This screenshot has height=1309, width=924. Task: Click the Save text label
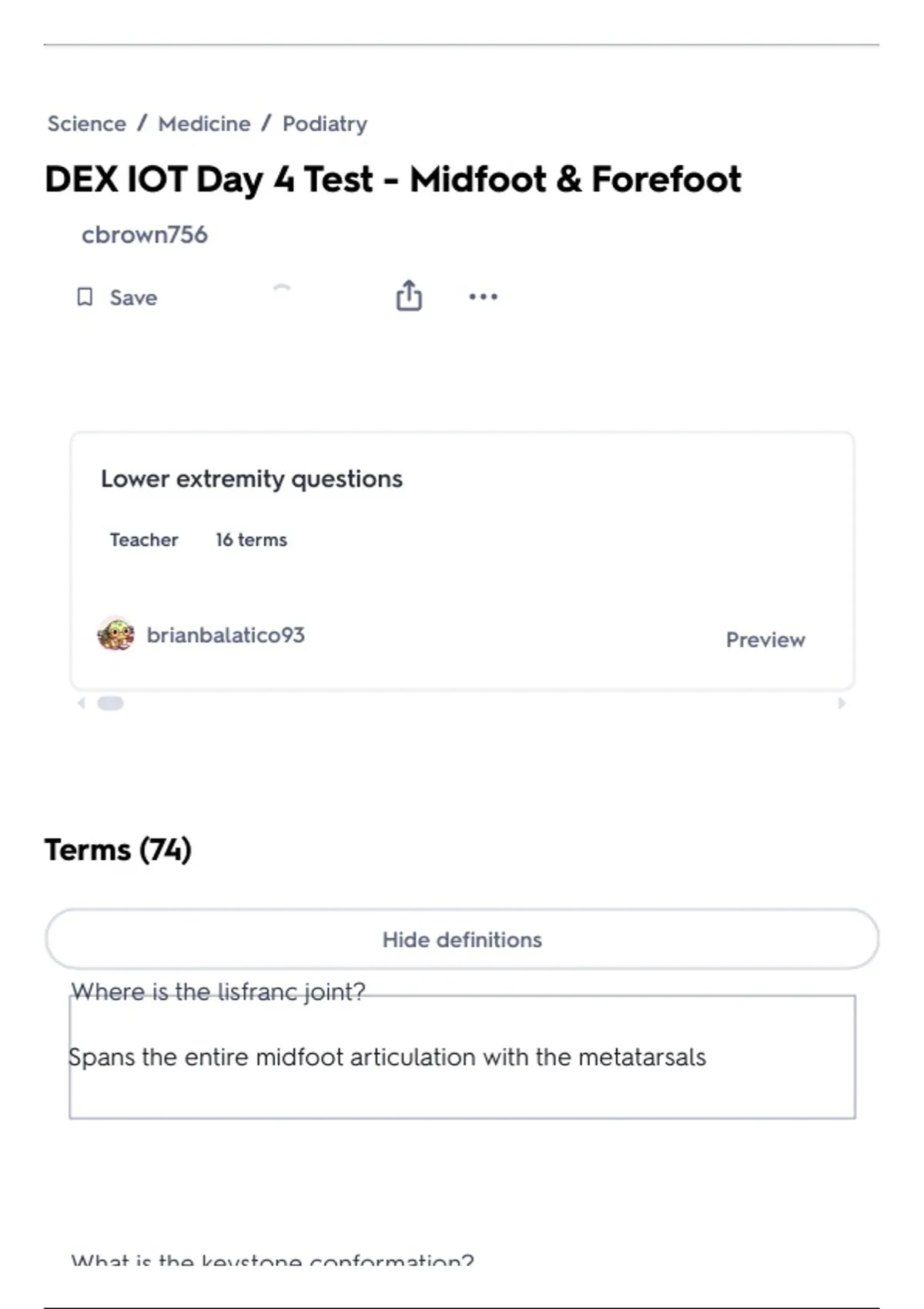pyautogui.click(x=133, y=298)
